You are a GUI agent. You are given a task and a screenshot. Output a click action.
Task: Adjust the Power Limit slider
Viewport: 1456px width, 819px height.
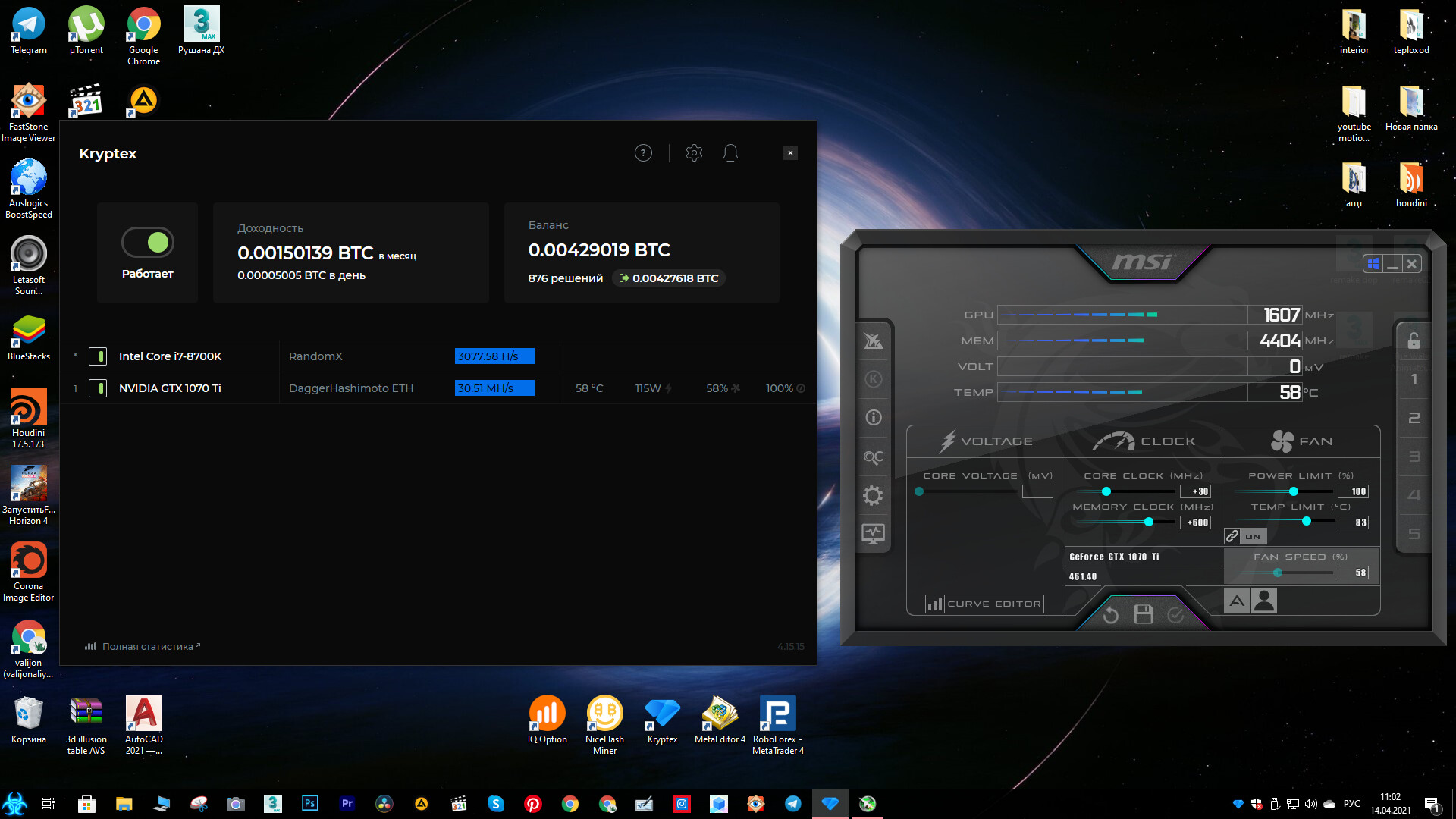pos(1294,491)
